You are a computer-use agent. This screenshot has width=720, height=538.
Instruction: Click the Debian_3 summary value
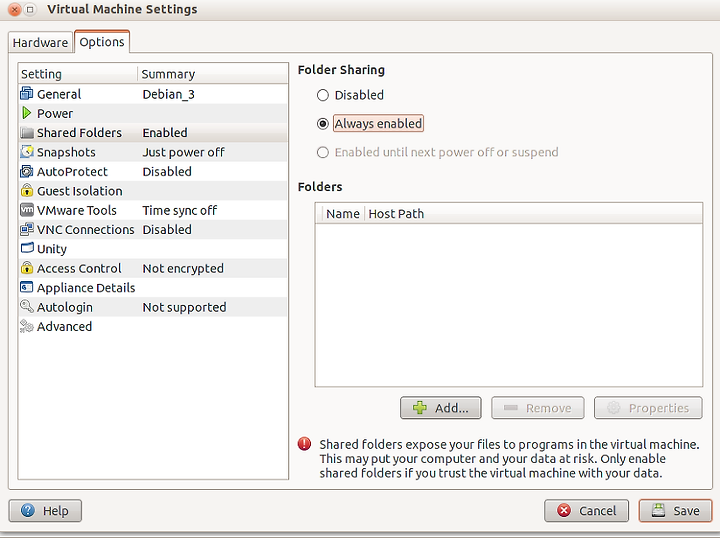(x=169, y=94)
